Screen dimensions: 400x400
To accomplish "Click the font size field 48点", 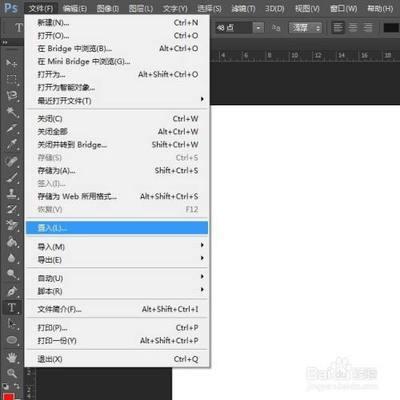I will [233, 28].
